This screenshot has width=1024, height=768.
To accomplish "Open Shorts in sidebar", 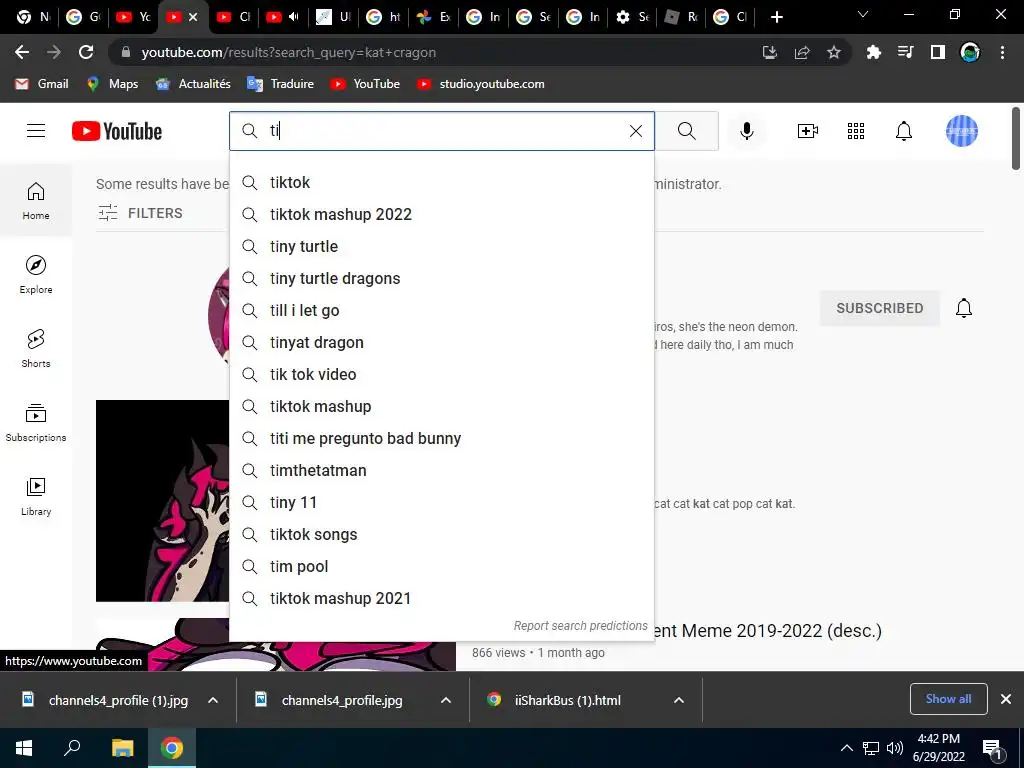I will click(36, 348).
